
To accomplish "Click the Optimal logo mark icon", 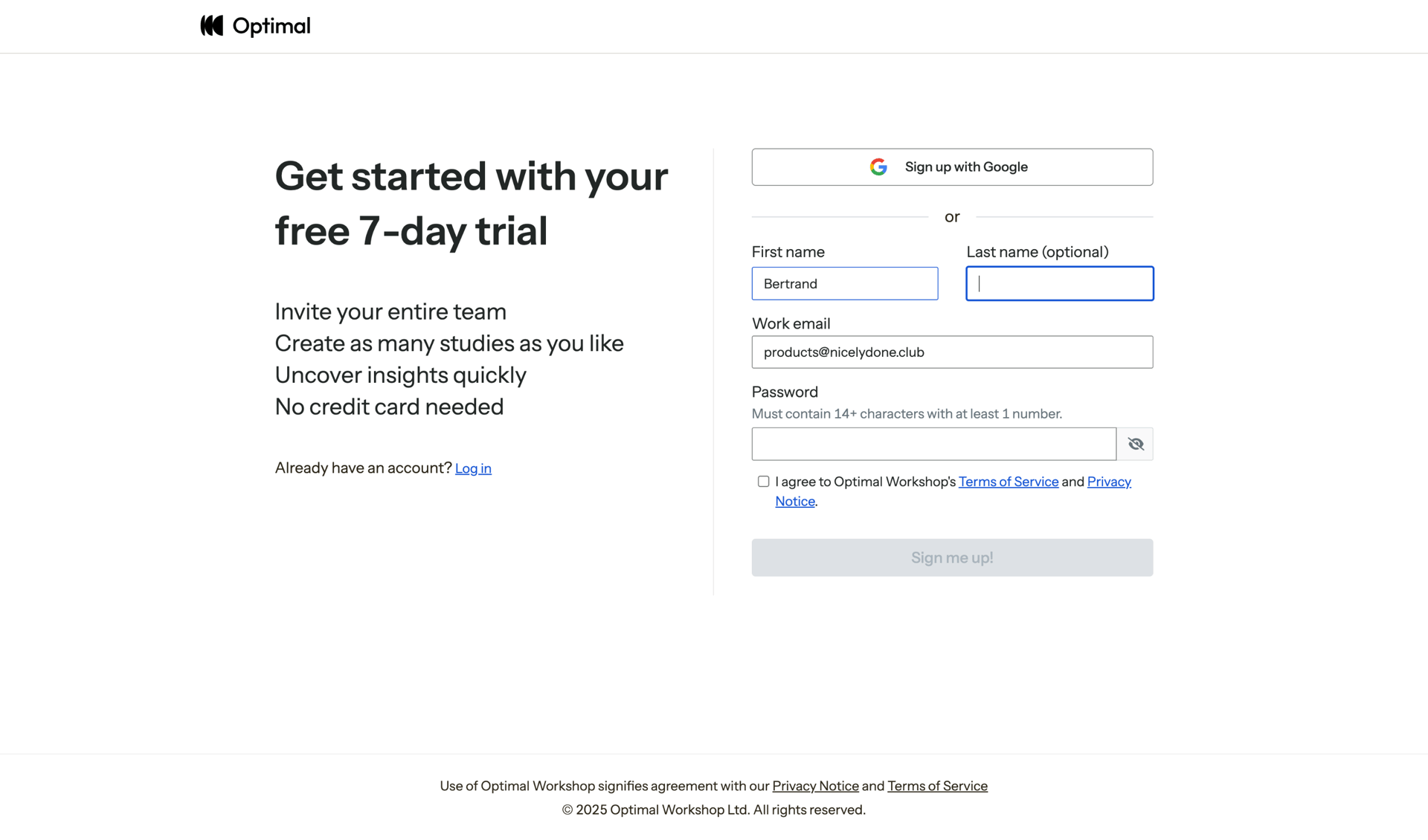I will 212,26.
